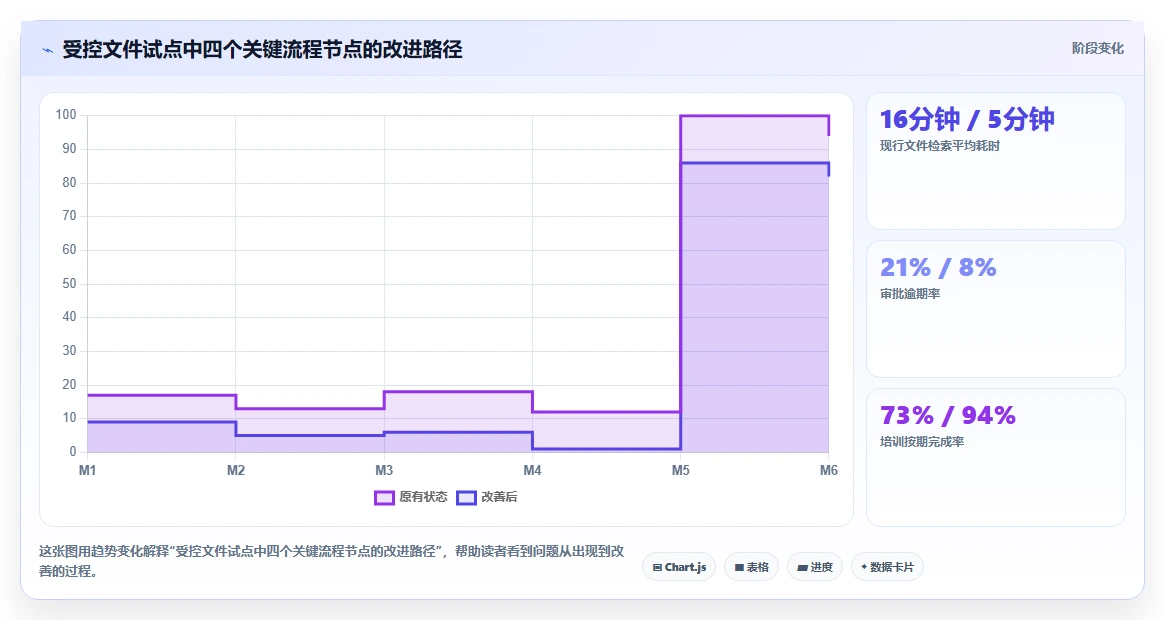Click the description paragraph below the chart
This screenshot has width=1165, height=620.
click(331, 561)
